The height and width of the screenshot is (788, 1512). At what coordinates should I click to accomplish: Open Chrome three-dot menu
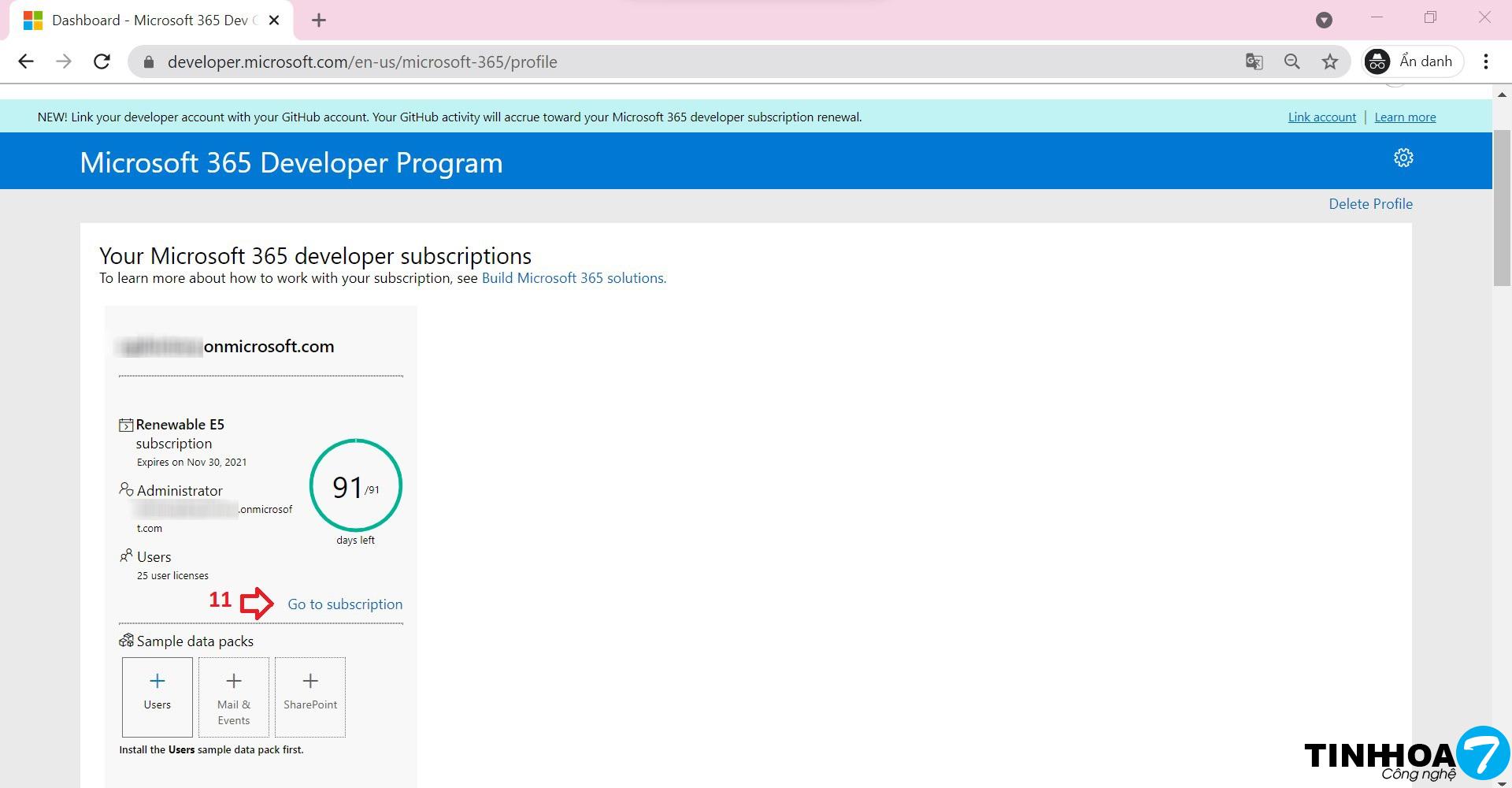coord(1485,61)
